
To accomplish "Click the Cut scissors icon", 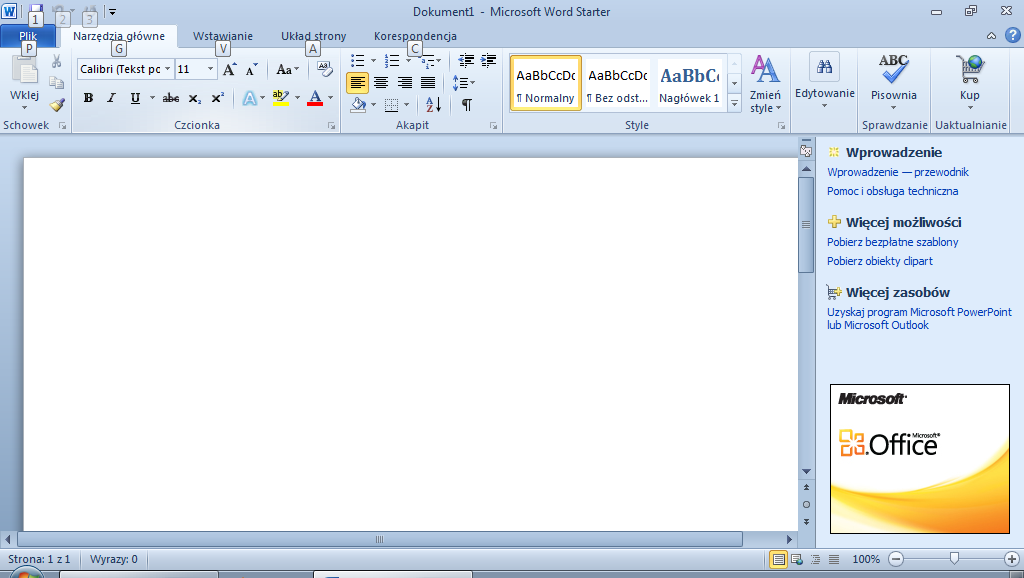I will click(x=57, y=61).
